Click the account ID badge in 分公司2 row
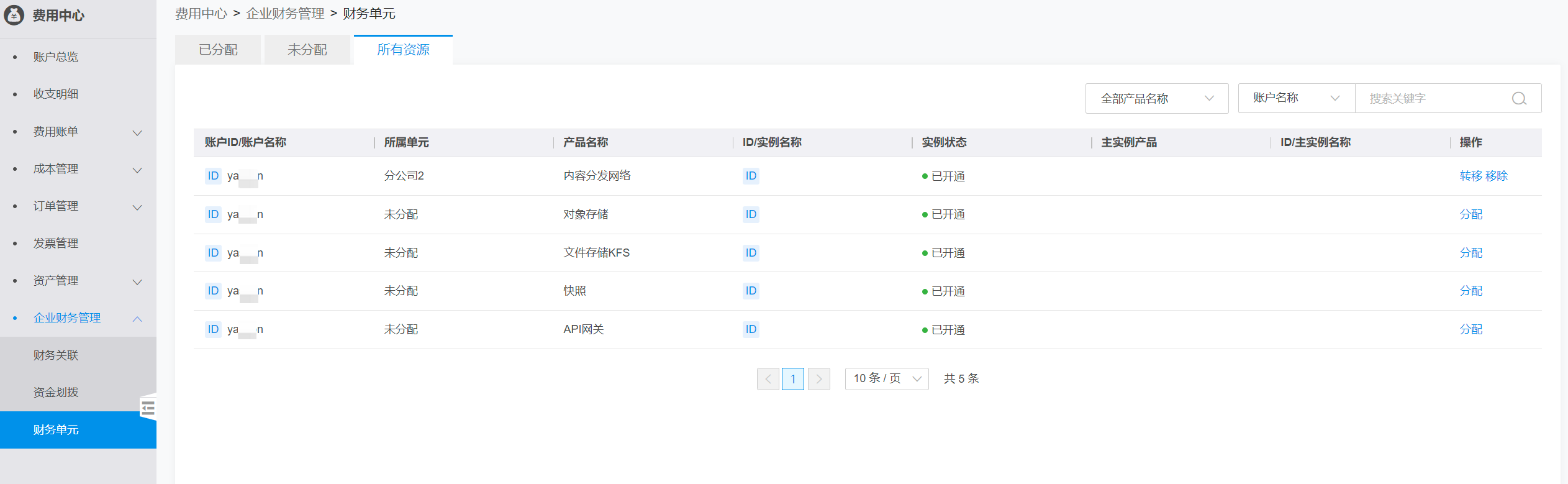 point(213,176)
